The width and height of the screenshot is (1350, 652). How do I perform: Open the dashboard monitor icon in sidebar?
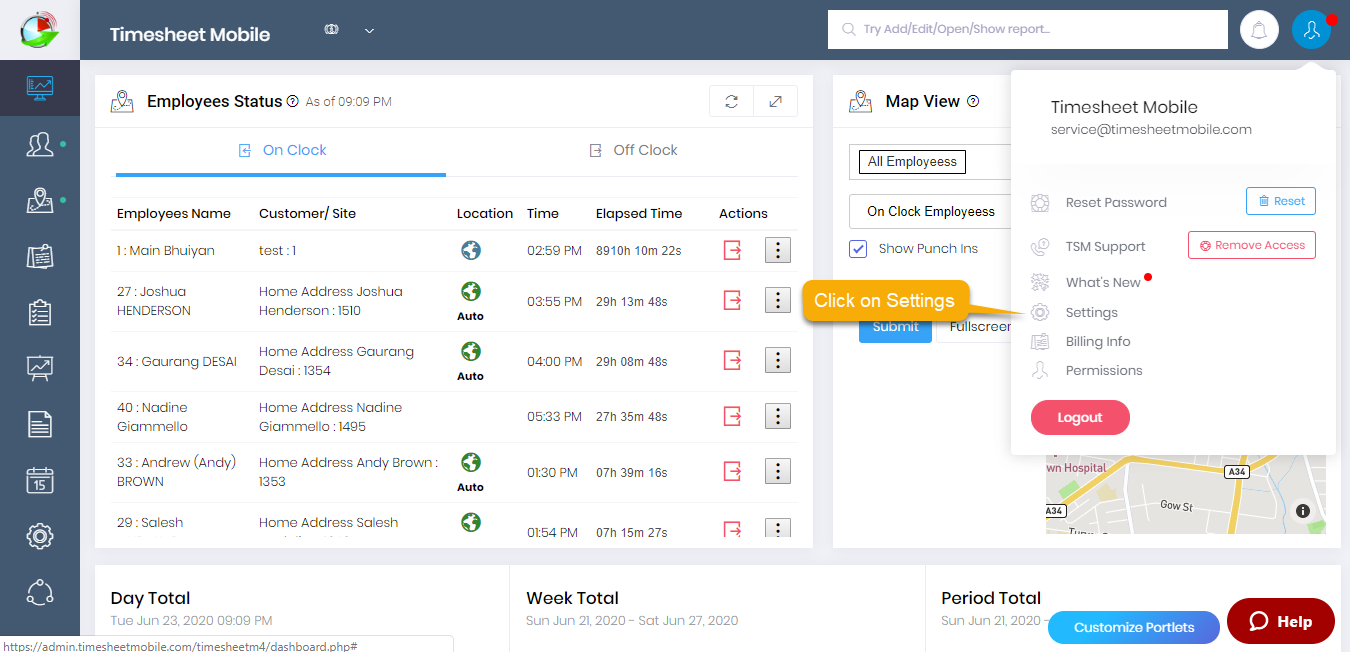(x=40, y=88)
